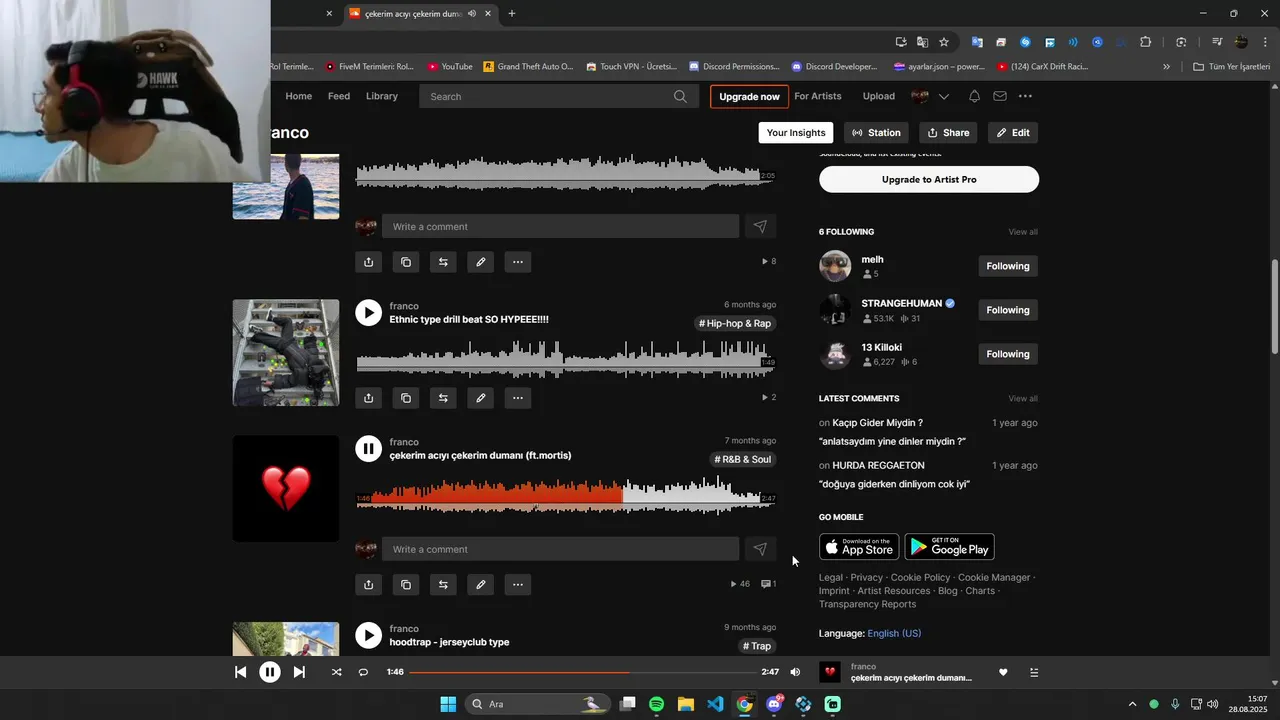Play hoodtrap - jerseyclub type track
The image size is (1280, 720).
(x=368, y=635)
